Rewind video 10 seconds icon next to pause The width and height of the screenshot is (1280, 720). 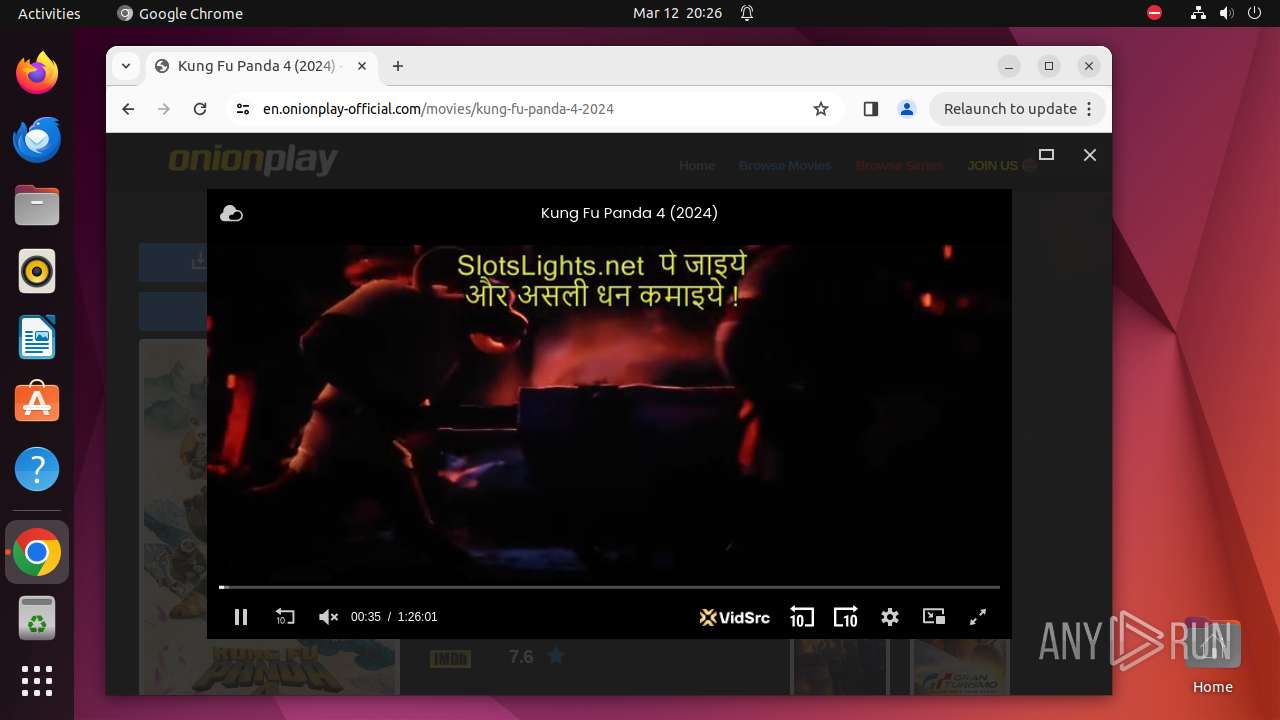pyautogui.click(x=285, y=617)
